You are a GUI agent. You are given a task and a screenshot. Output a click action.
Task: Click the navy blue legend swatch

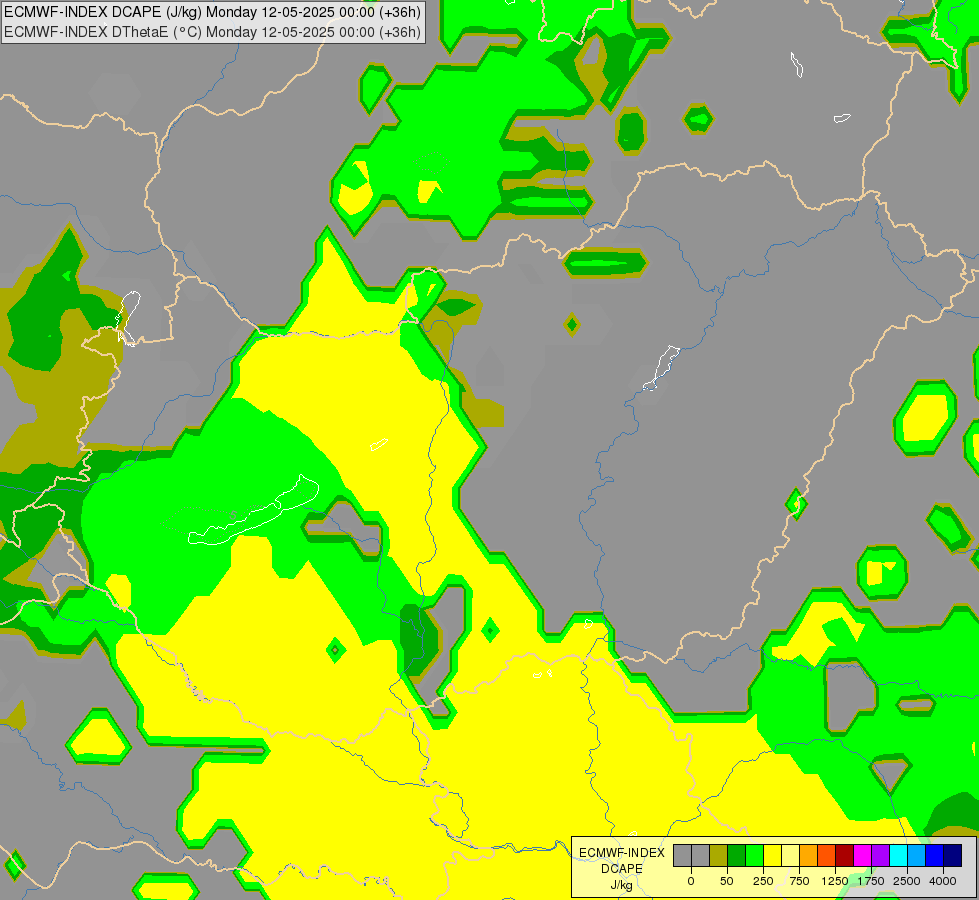tap(953, 855)
